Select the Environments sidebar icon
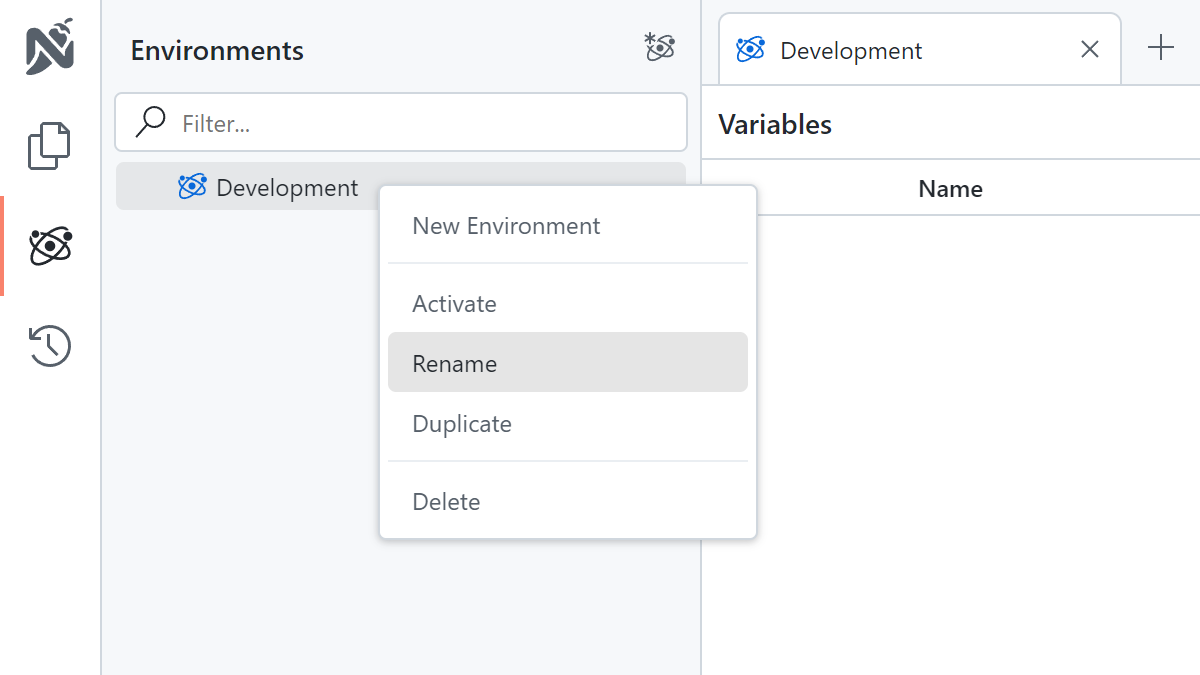The height and width of the screenshot is (675, 1200). 50,246
